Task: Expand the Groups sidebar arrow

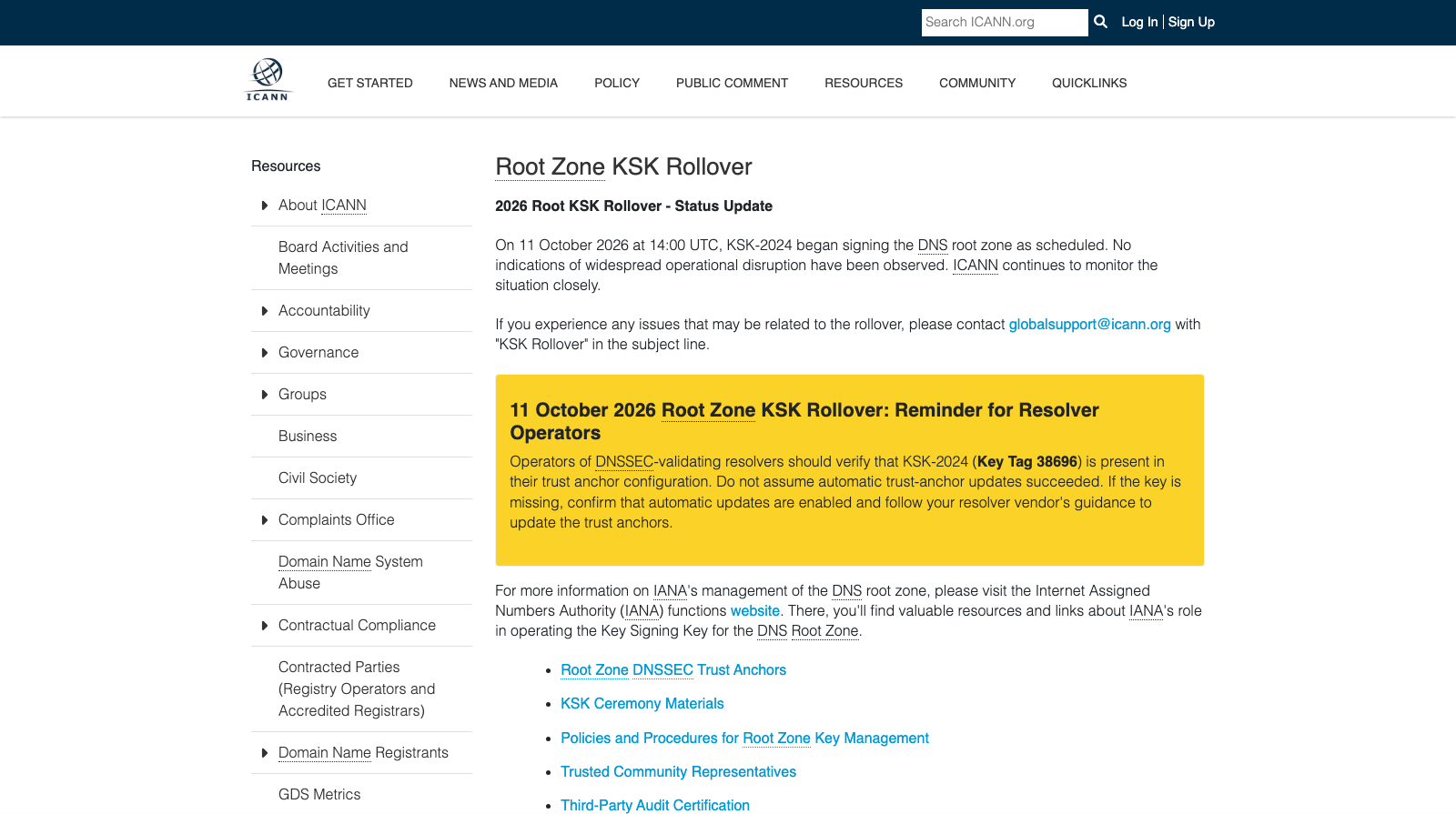Action: pyautogui.click(x=264, y=395)
